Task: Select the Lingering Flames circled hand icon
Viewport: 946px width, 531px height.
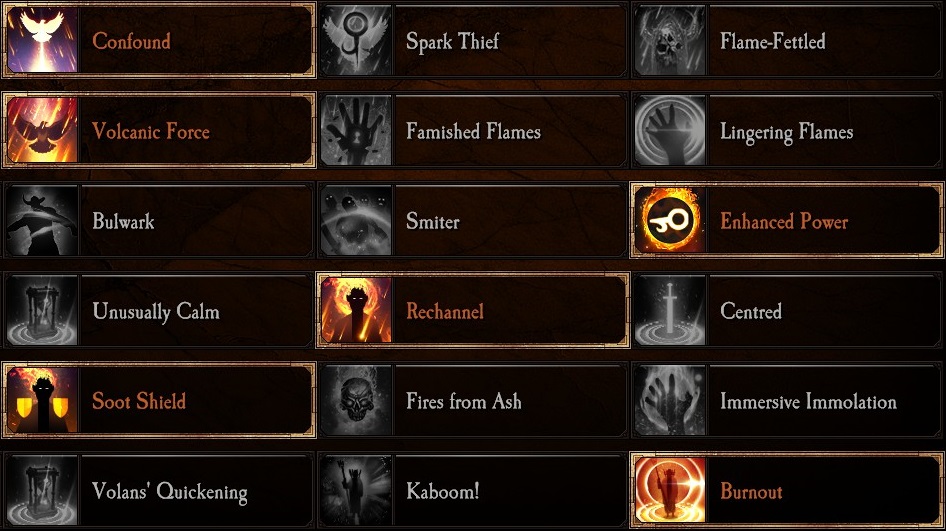Action: (x=670, y=130)
